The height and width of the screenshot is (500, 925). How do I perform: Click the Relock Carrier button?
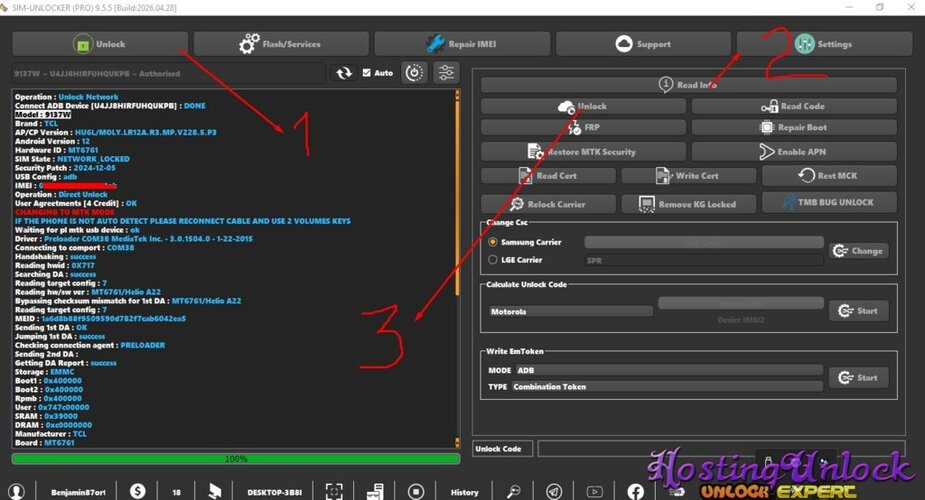point(548,204)
